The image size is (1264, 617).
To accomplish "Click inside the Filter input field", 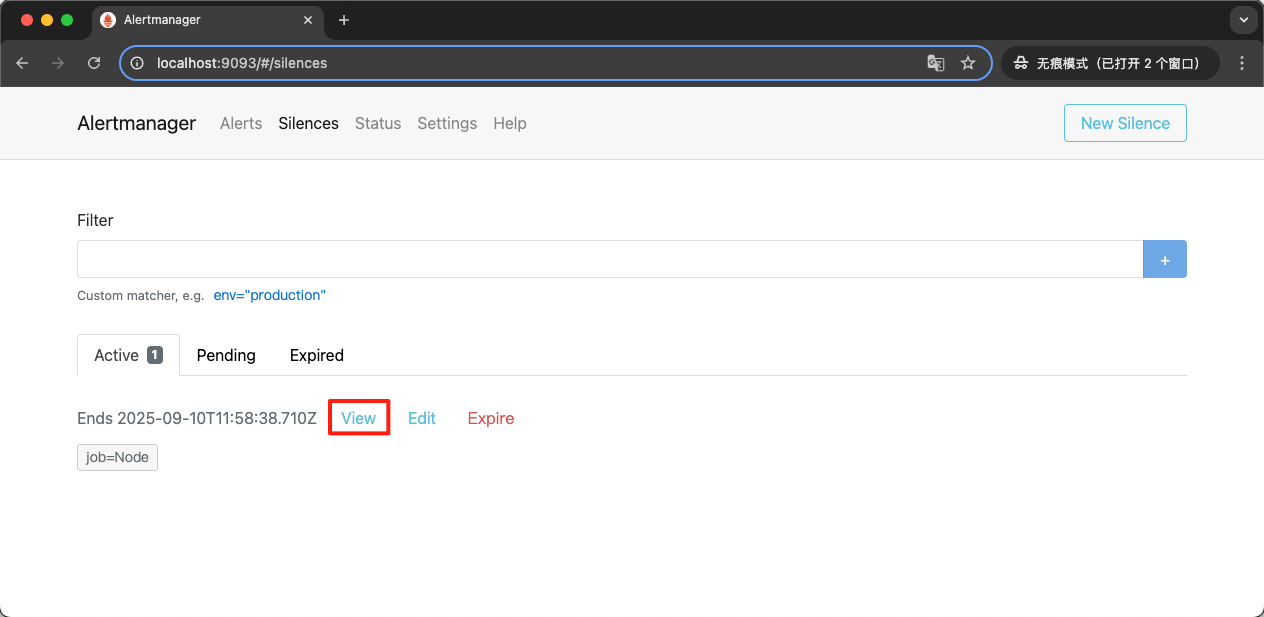I will point(600,259).
